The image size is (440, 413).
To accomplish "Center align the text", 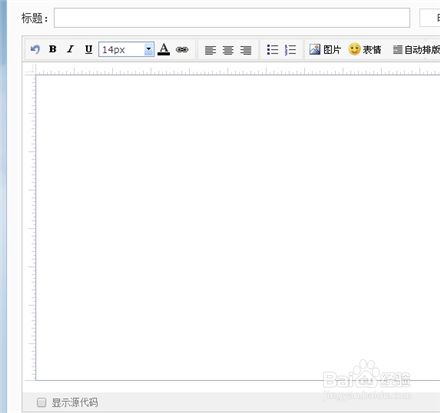I will 228,50.
